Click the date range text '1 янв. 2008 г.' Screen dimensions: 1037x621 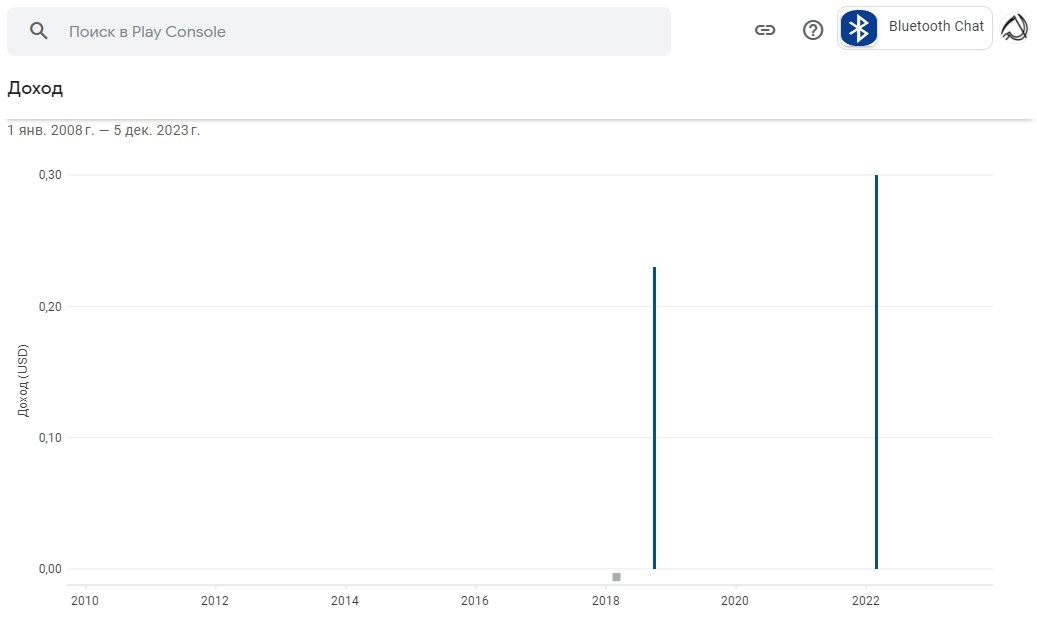point(51,130)
